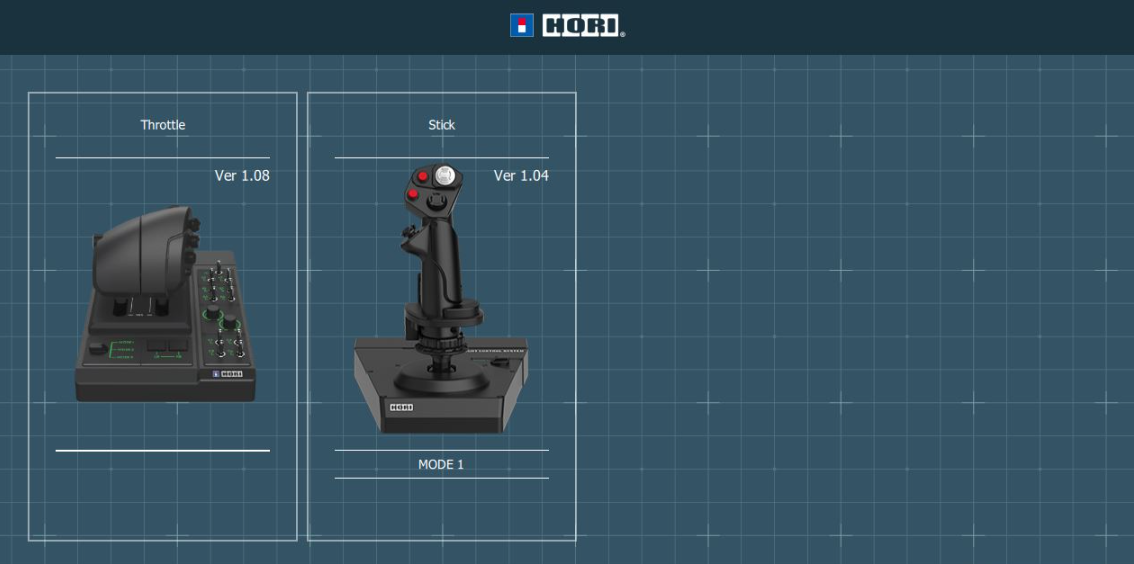Click Throttle firmware Ver 1.08 text
The width and height of the screenshot is (1134, 564).
coord(242,176)
